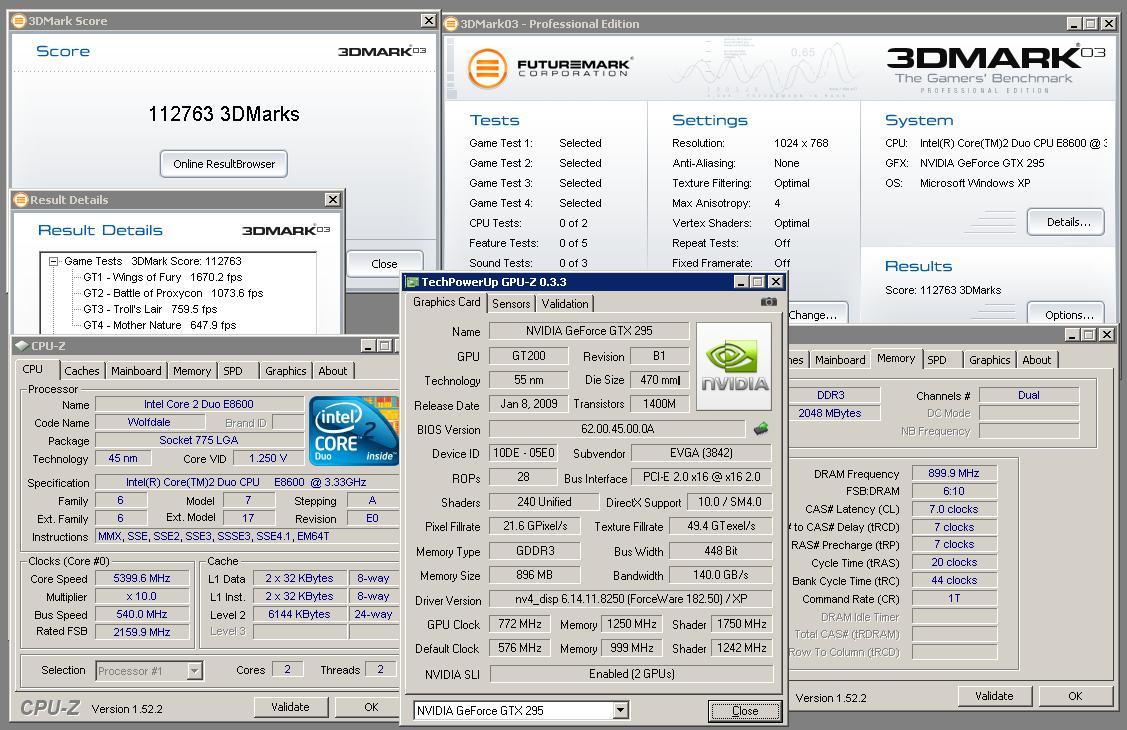Click the Online ResultBrowser button
The width and height of the screenshot is (1127, 730).
(224, 164)
